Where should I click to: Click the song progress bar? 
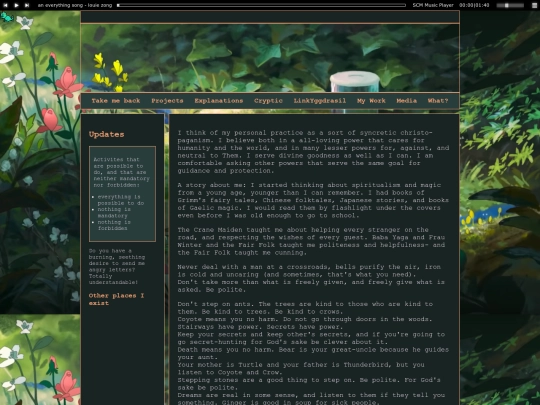261,5
